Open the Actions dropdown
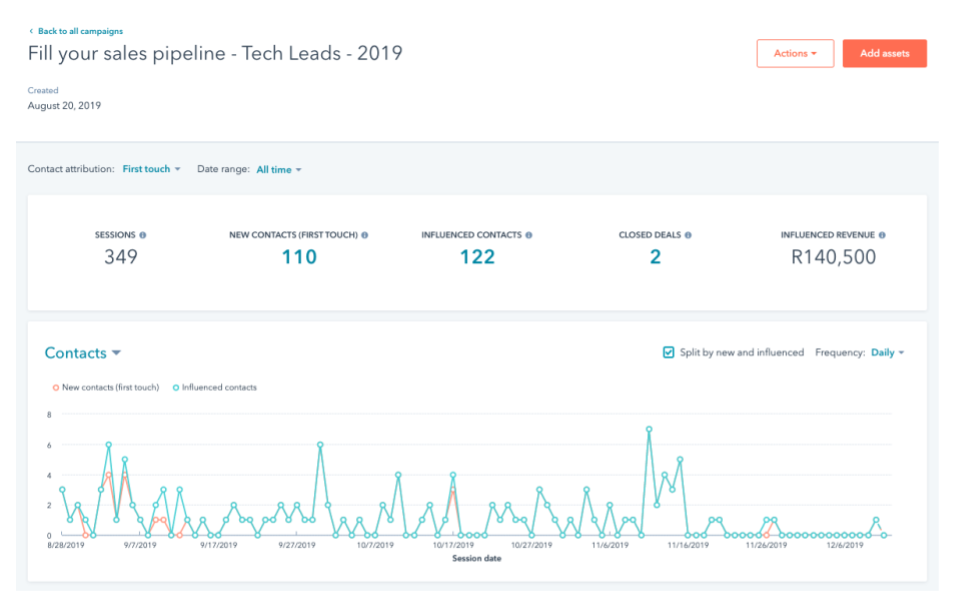The height and width of the screenshot is (600, 960). point(795,53)
